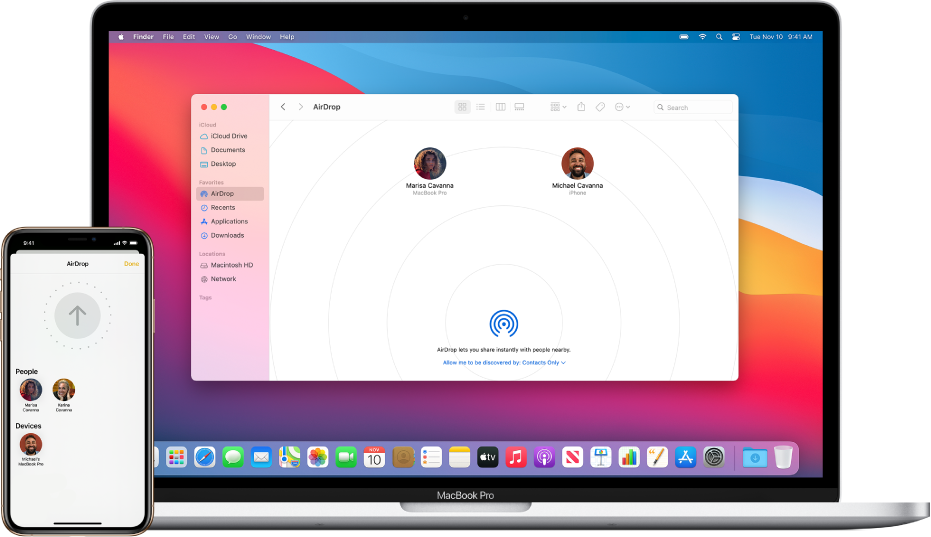This screenshot has height=537, width=931.
Task: Open the More actions dropdown
Action: [622, 107]
